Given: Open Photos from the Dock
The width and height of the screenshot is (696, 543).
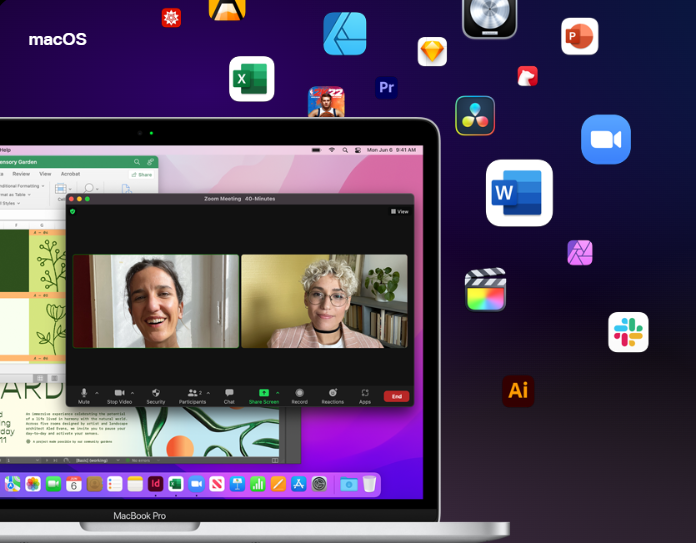Looking at the screenshot, I should click(33, 484).
